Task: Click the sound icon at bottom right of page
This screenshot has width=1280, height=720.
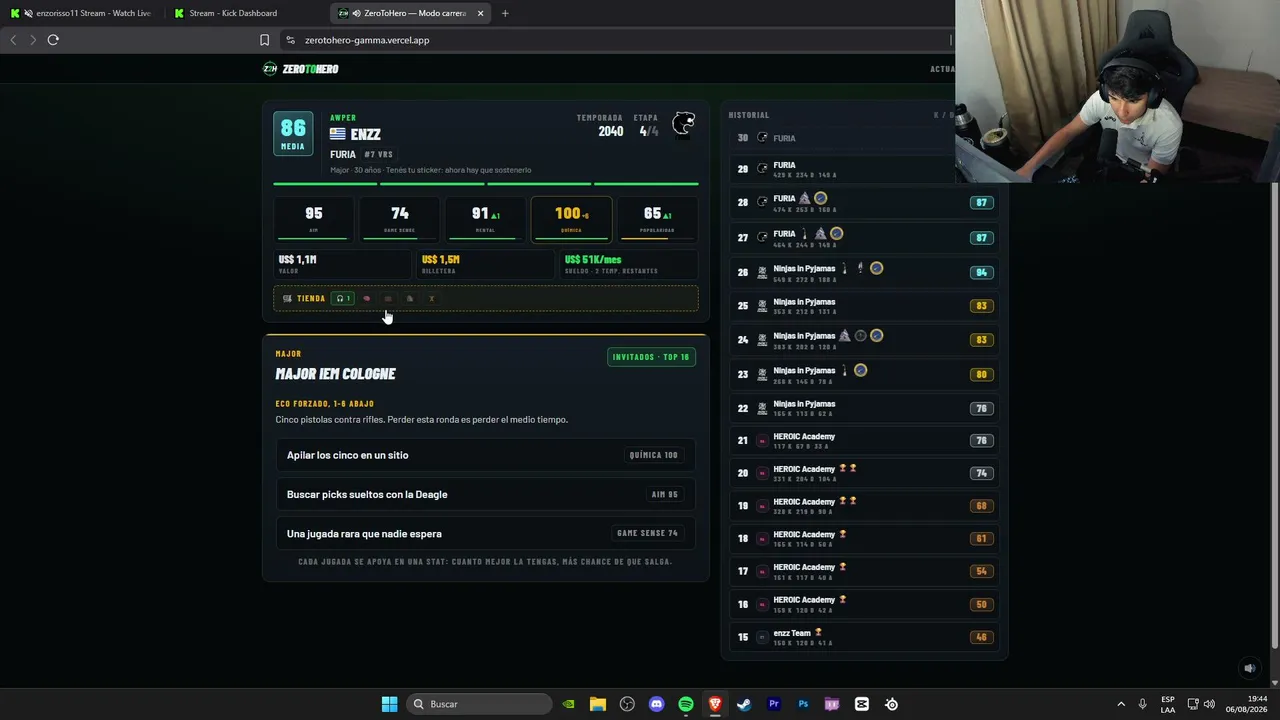Action: [1249, 668]
